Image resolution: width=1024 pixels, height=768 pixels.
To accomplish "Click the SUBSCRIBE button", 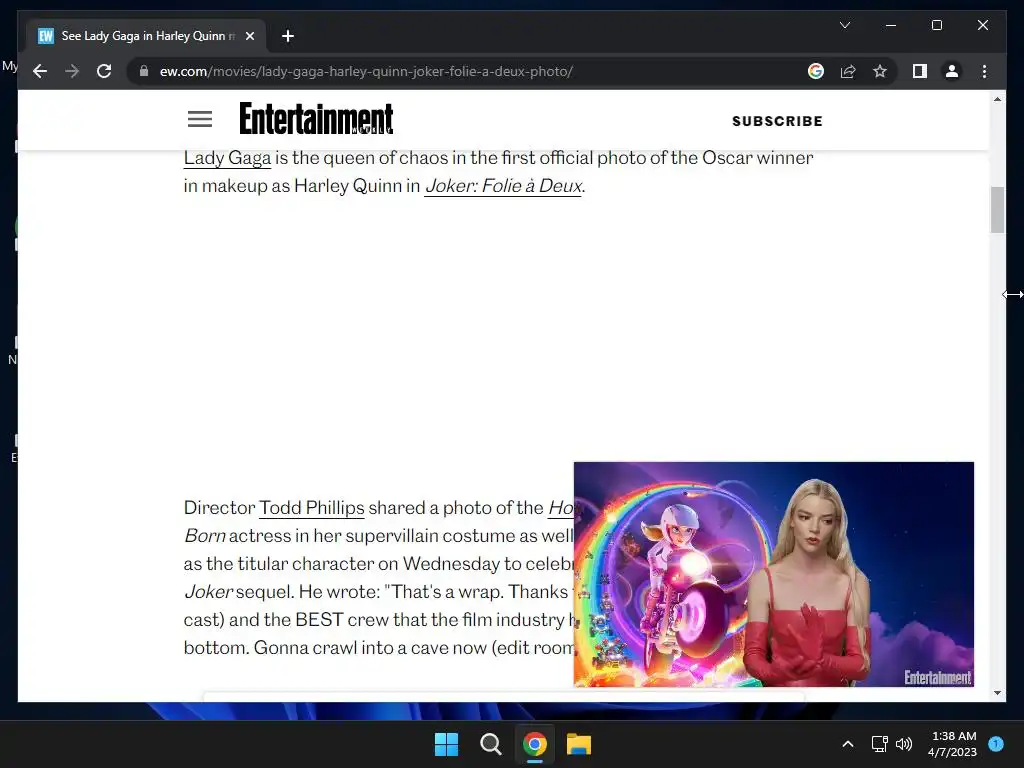I will coord(777,121).
